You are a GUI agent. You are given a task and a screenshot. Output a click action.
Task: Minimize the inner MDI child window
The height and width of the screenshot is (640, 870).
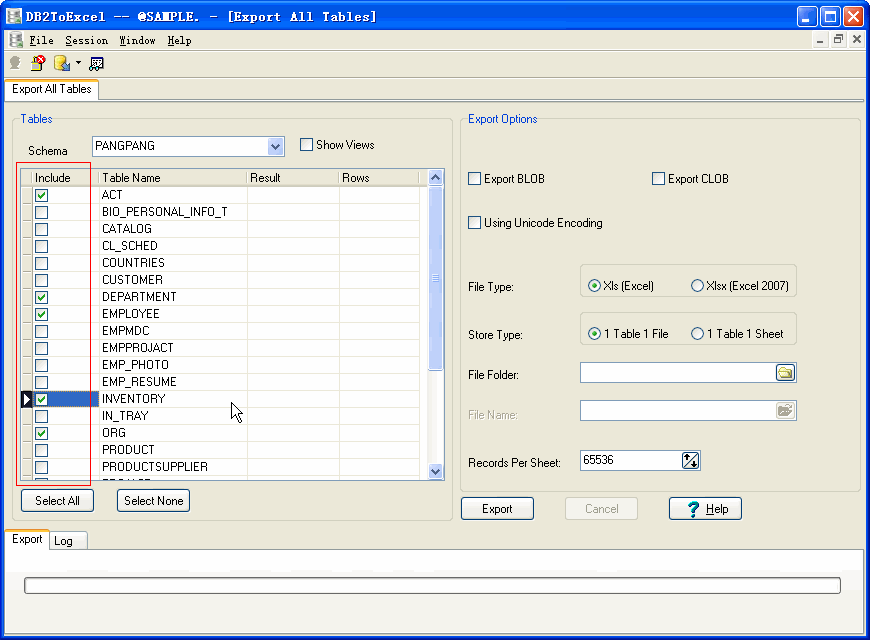coord(820,39)
